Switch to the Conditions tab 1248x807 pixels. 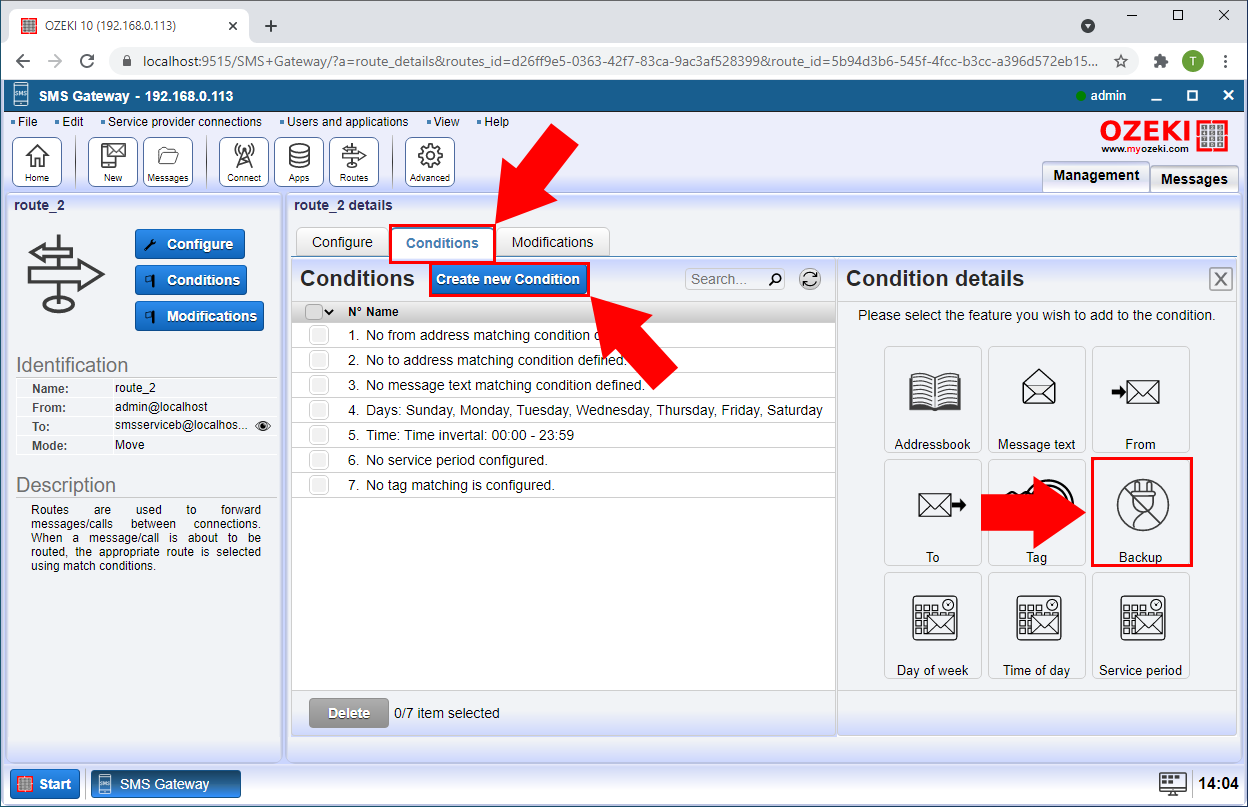click(442, 243)
